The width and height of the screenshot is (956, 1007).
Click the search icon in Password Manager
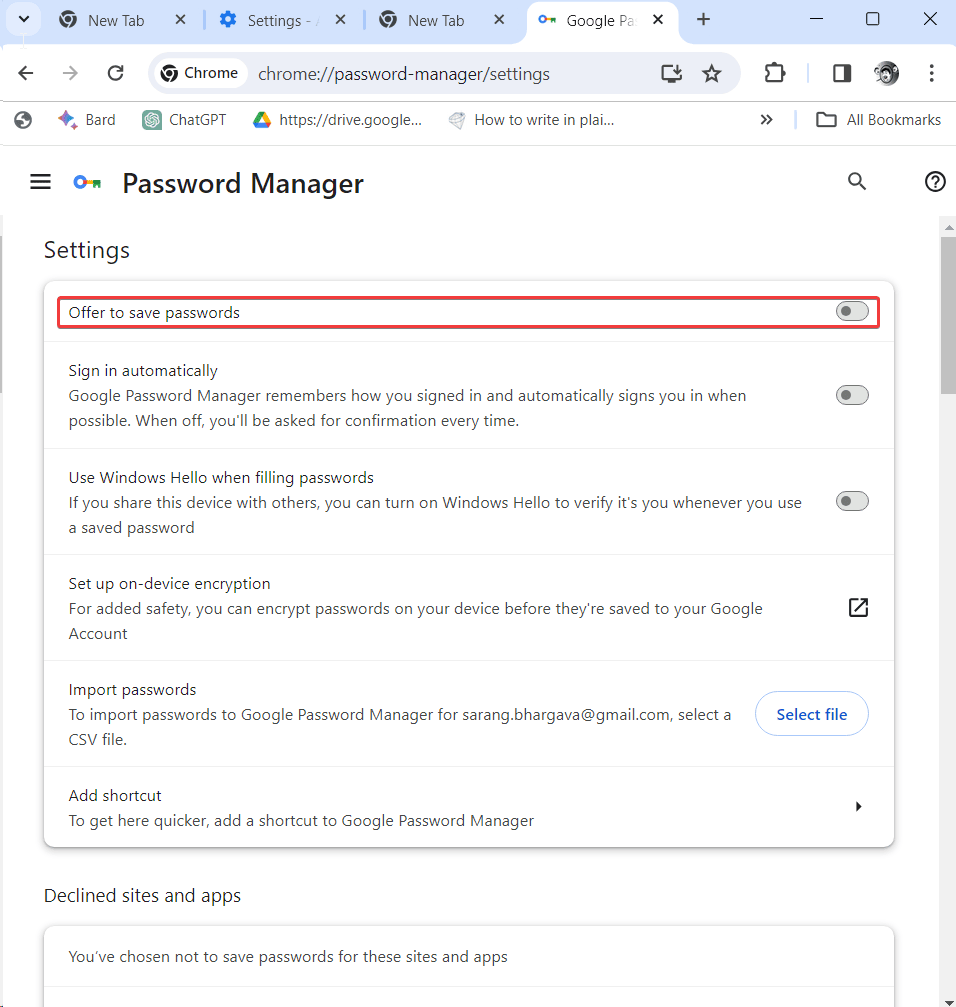(857, 181)
